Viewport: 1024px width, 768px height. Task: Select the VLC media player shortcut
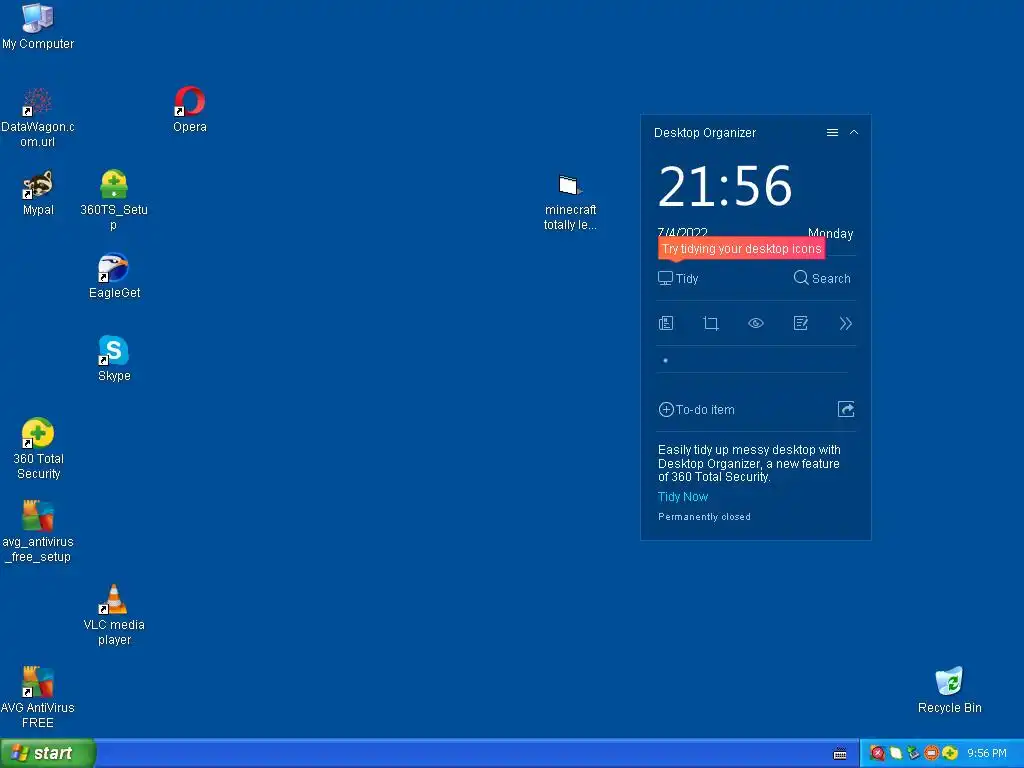pyautogui.click(x=114, y=615)
